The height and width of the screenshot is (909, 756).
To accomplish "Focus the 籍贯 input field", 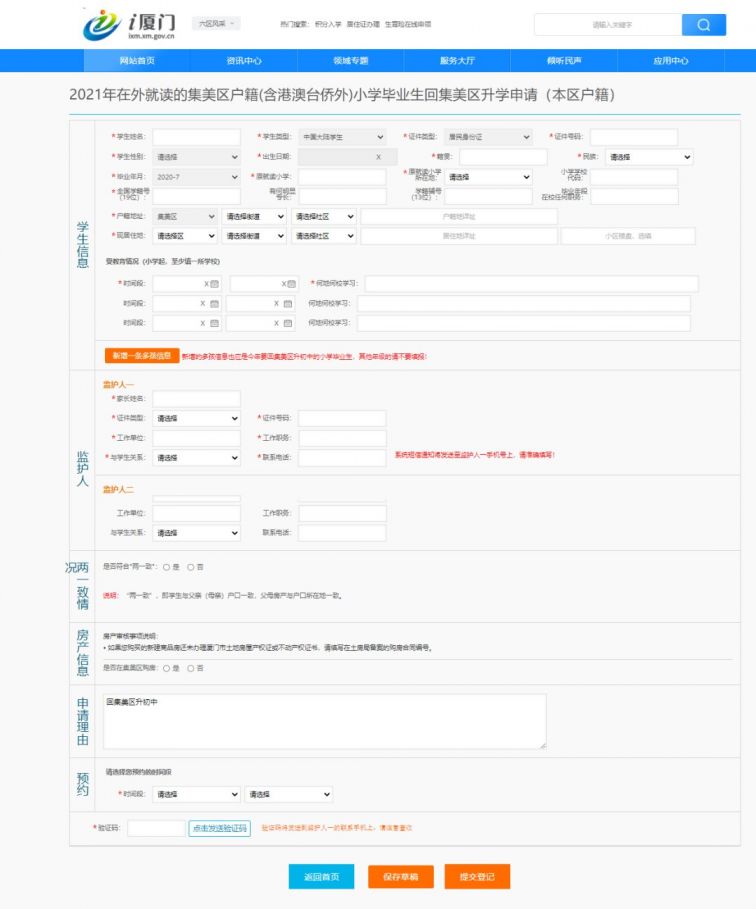I will point(503,157).
